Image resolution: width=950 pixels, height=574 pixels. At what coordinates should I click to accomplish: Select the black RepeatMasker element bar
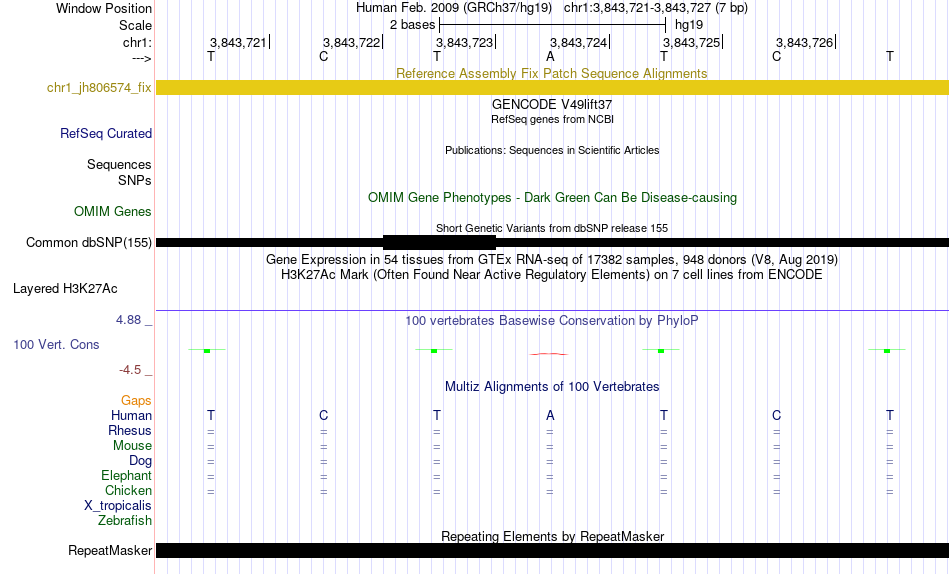tap(552, 550)
